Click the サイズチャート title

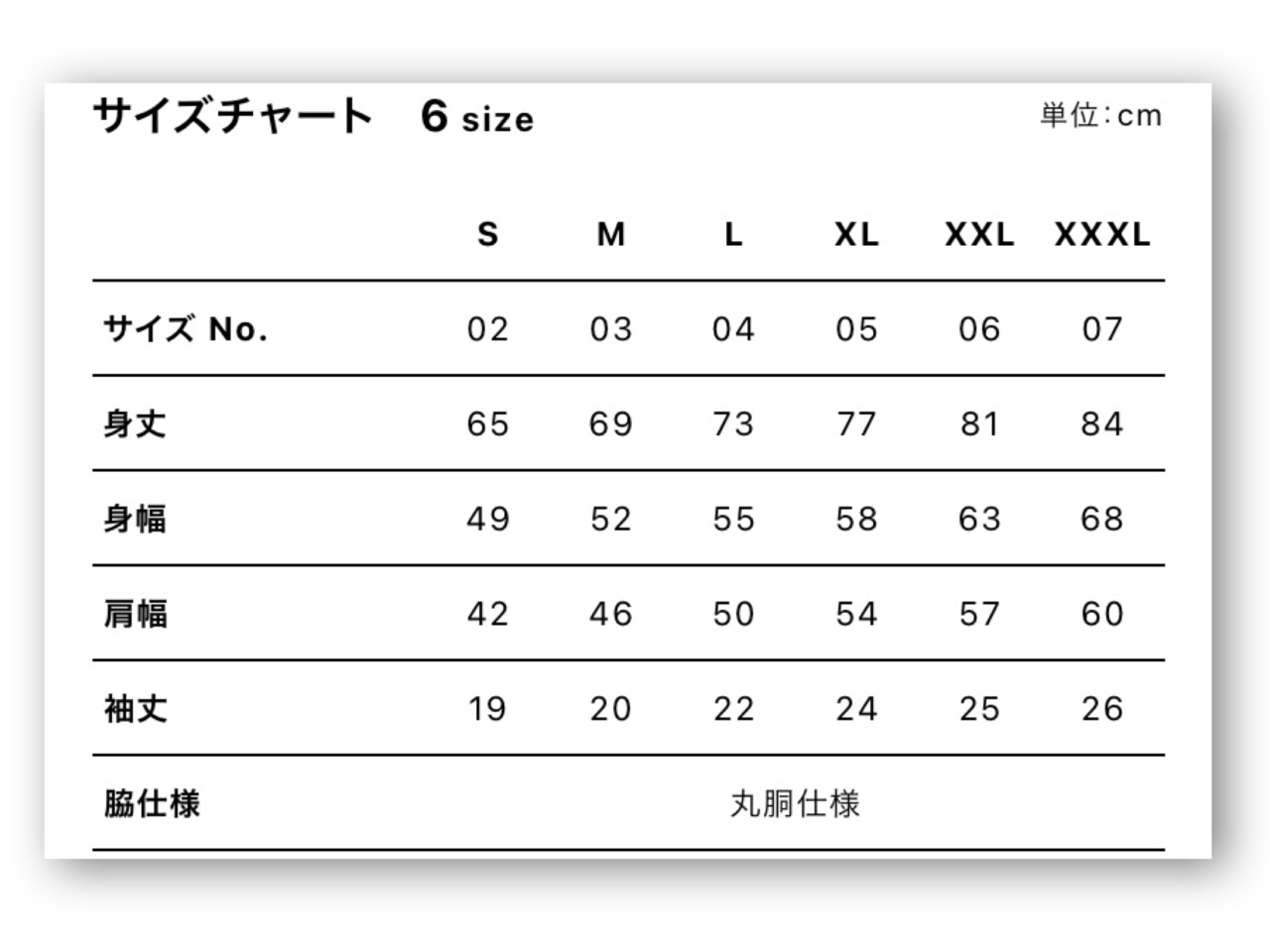(233, 116)
